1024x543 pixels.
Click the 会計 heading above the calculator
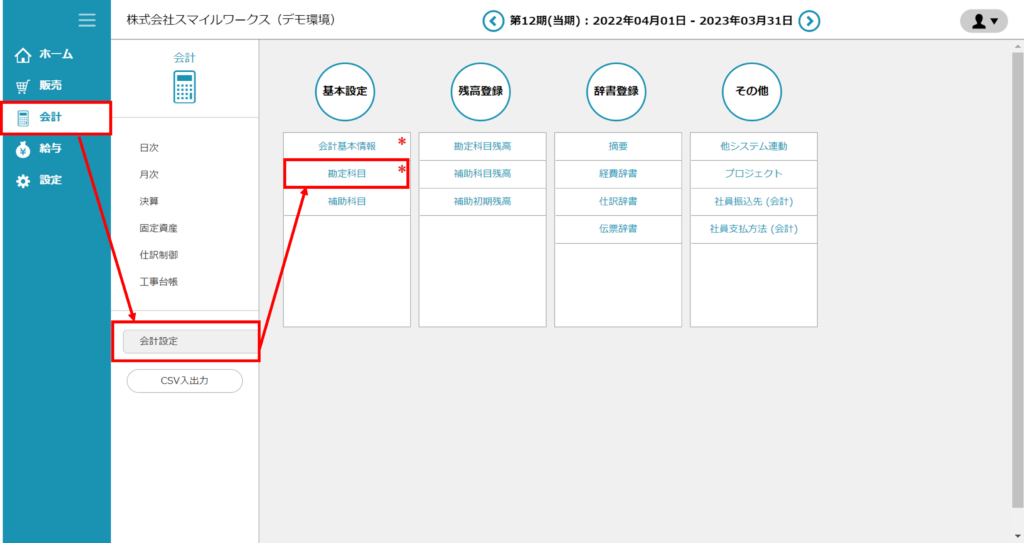click(x=185, y=58)
